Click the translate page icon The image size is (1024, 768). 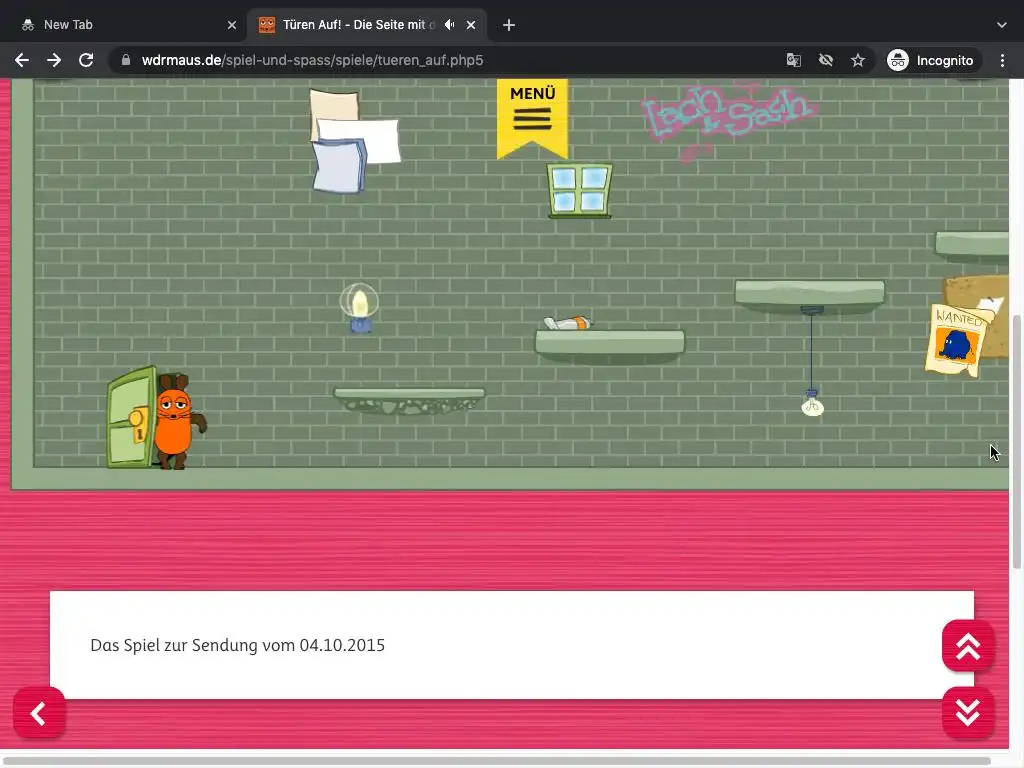[x=793, y=60]
